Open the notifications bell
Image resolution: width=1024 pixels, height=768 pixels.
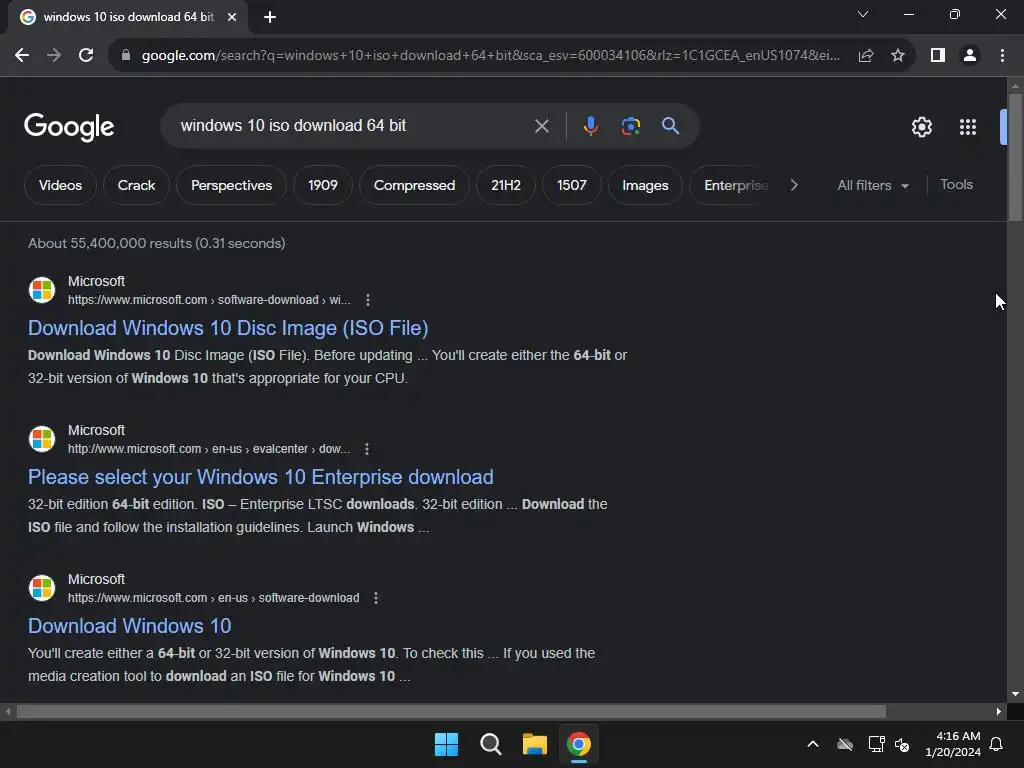click(997, 744)
